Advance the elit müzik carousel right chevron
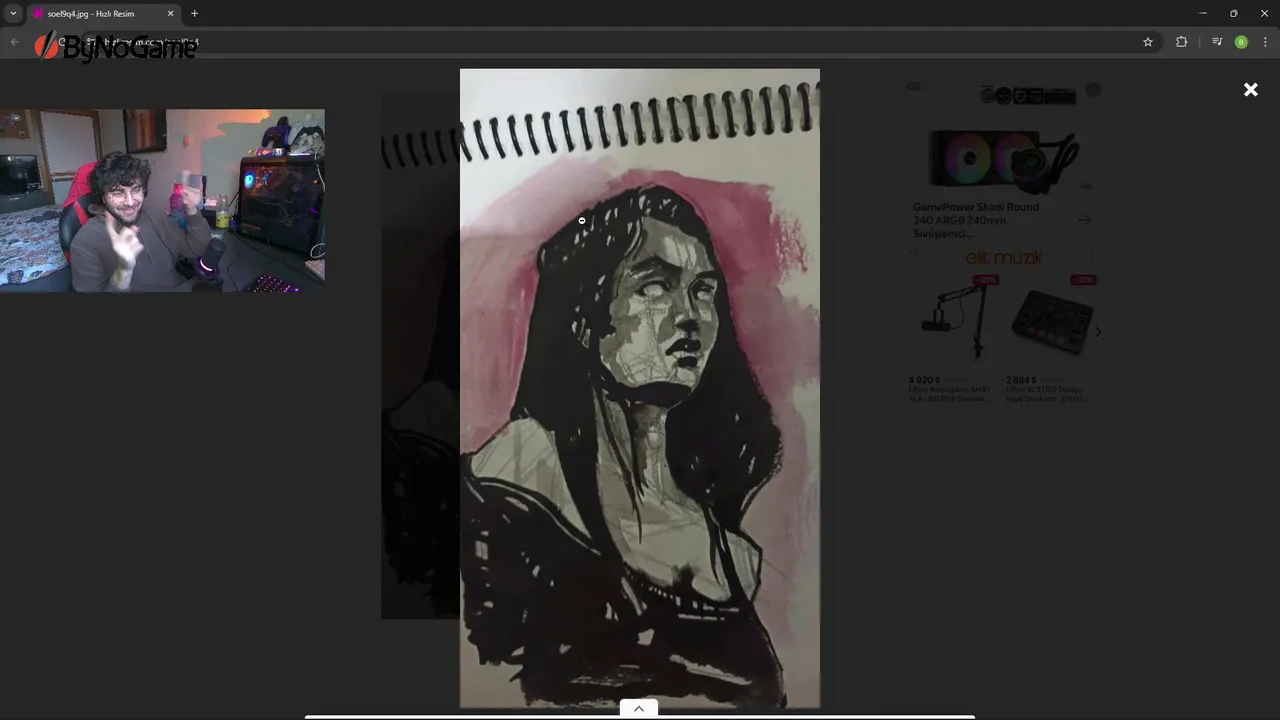Image resolution: width=1280 pixels, height=720 pixels. click(x=1098, y=332)
